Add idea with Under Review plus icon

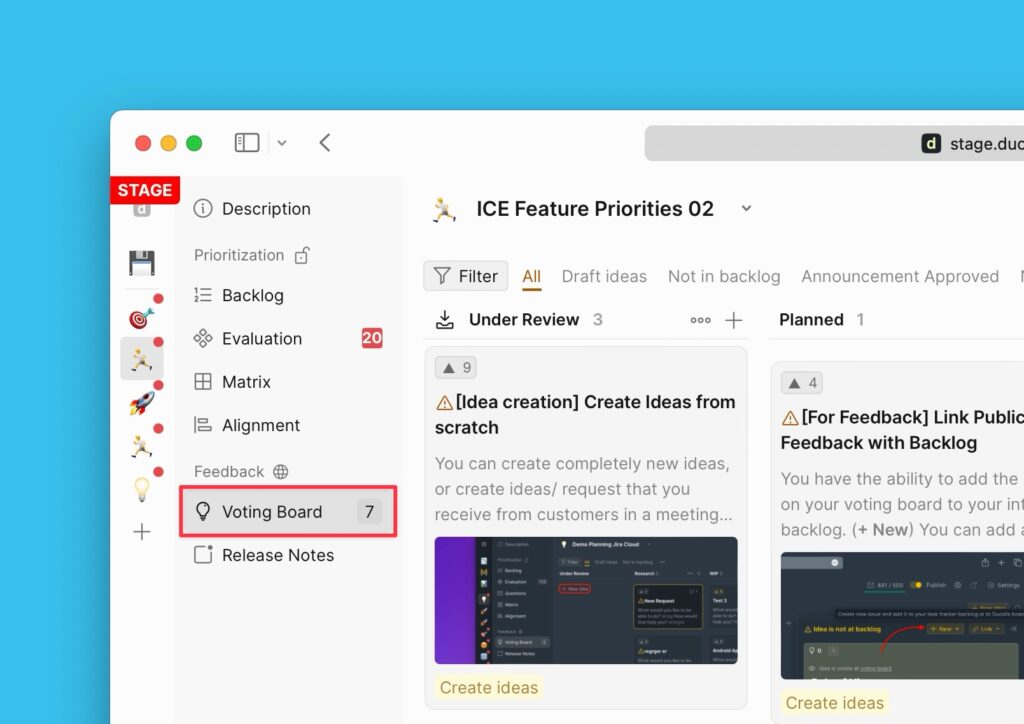tap(734, 320)
